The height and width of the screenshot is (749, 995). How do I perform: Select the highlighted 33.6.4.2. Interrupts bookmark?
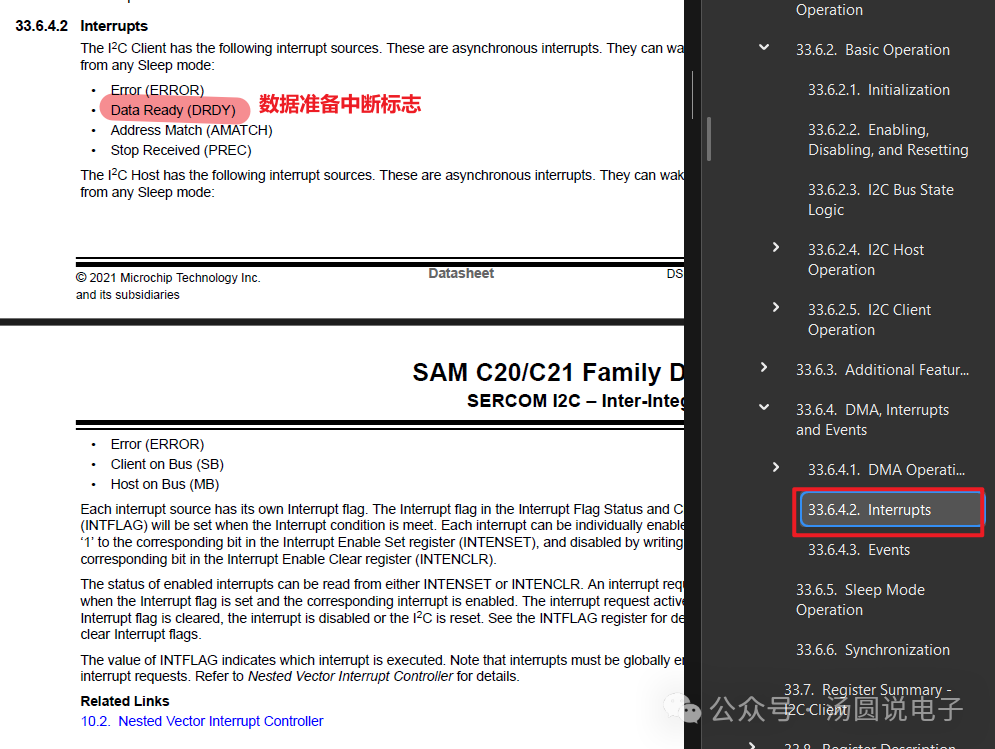click(890, 510)
